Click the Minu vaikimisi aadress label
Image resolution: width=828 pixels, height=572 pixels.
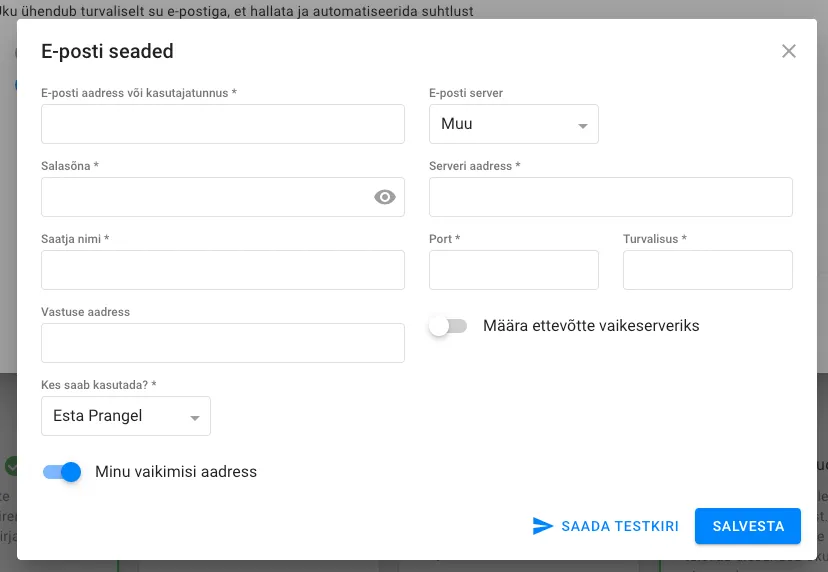click(176, 472)
